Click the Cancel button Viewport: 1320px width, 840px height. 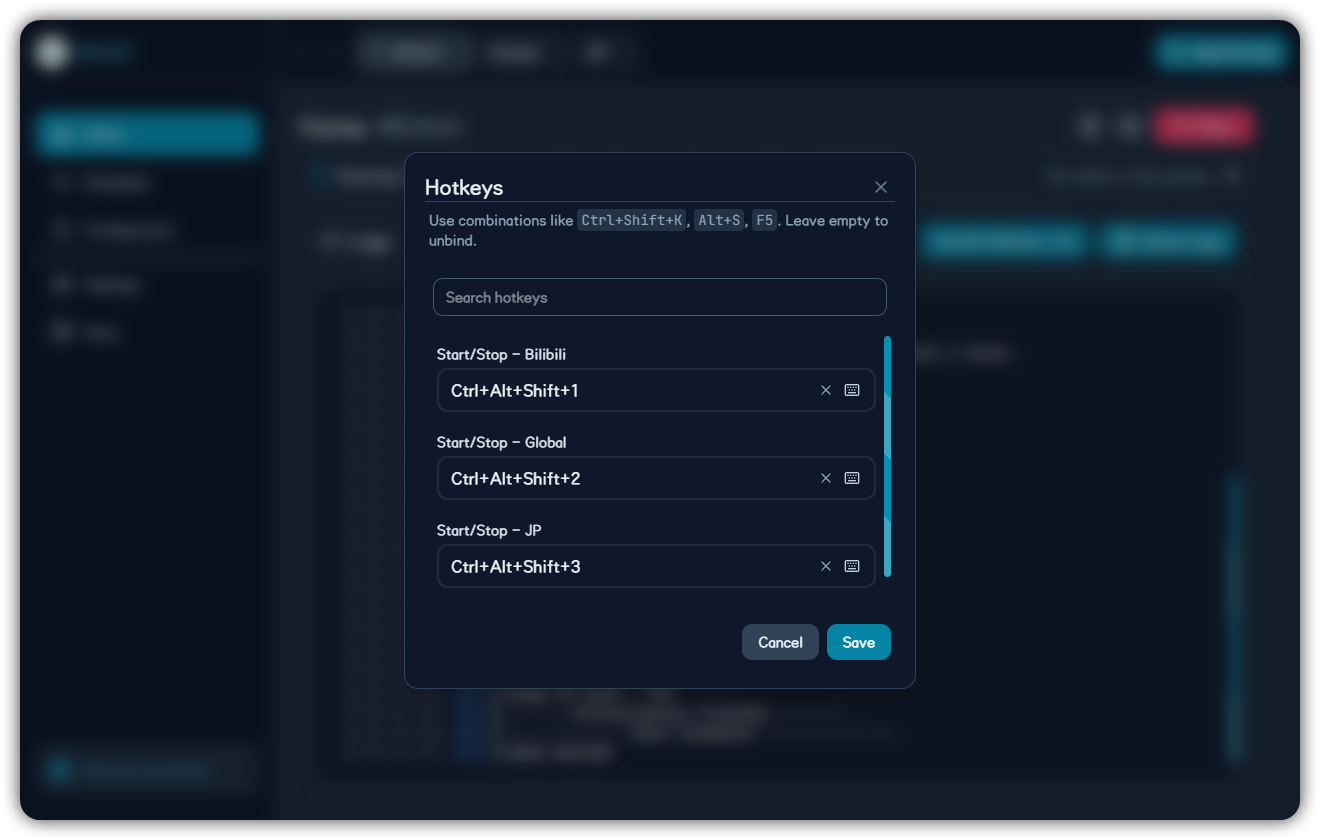coord(780,642)
